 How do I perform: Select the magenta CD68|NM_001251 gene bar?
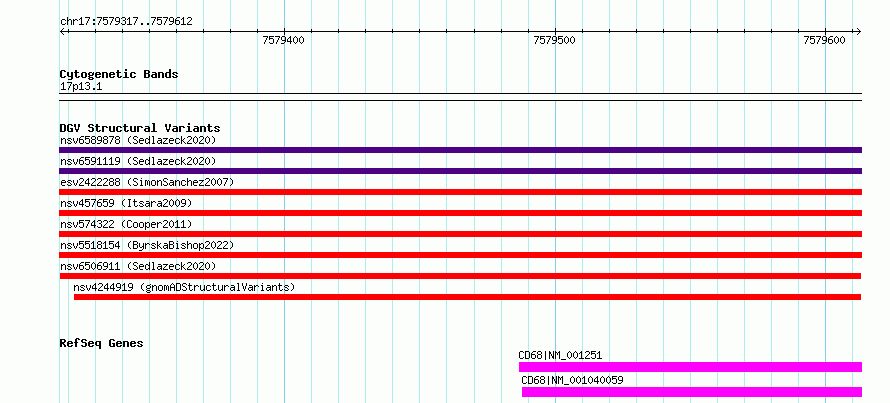tap(690, 367)
